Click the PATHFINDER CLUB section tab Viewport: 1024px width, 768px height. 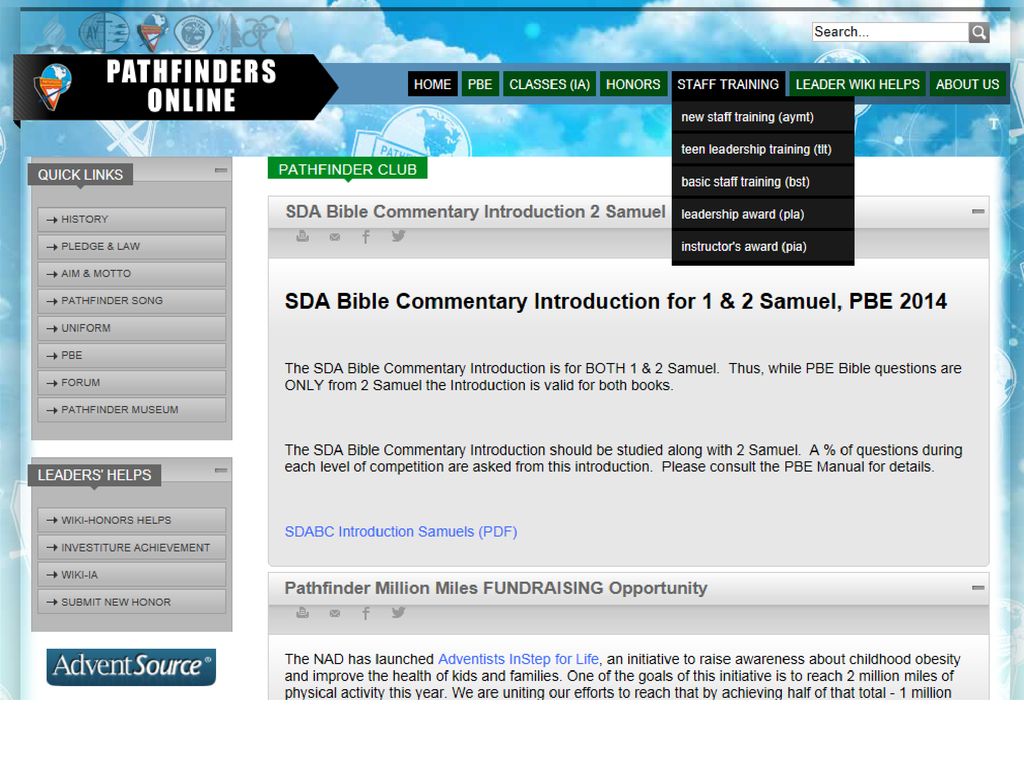pyautogui.click(x=347, y=169)
